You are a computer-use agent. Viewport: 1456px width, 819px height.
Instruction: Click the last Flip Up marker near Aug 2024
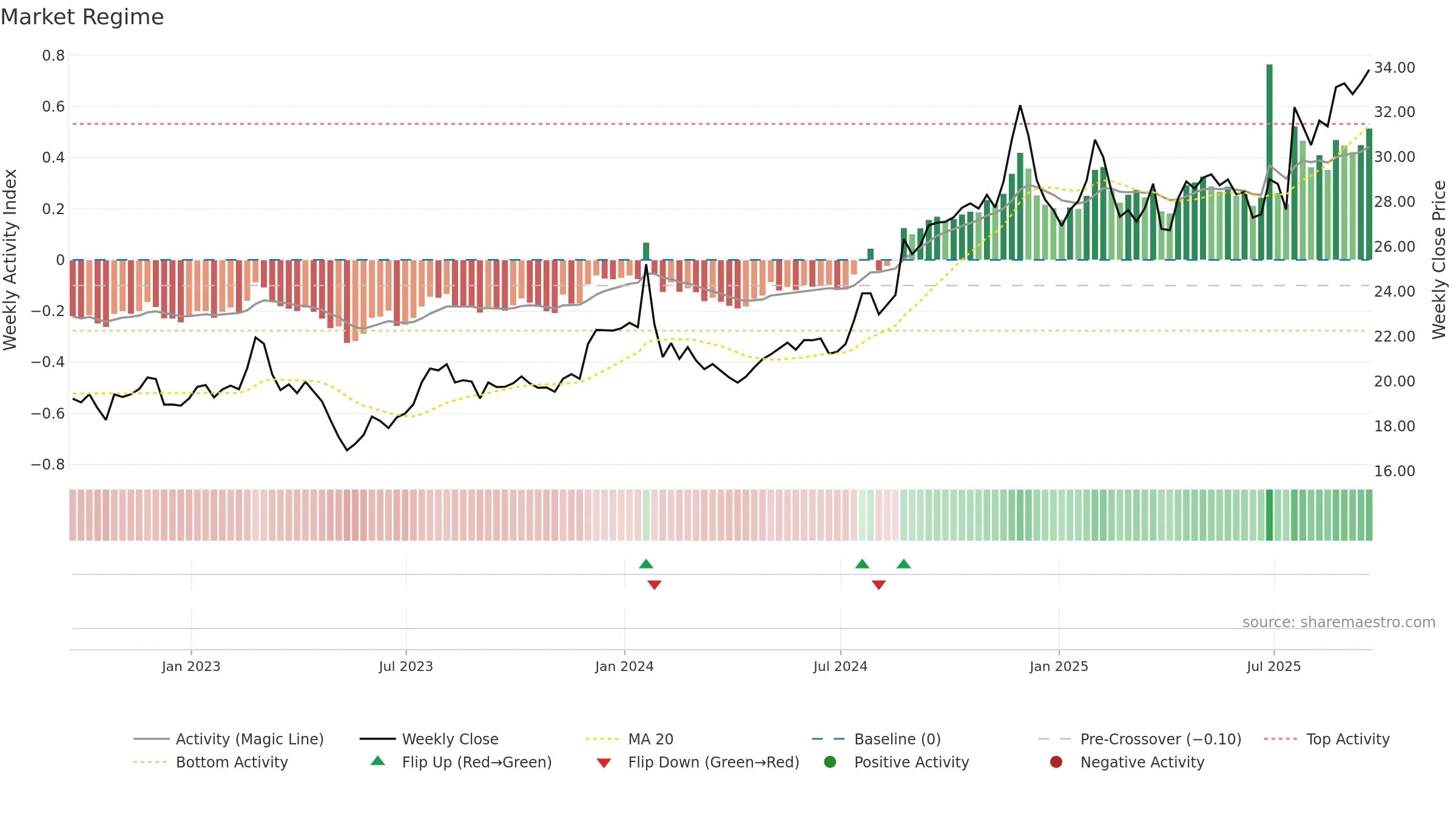[x=904, y=564]
